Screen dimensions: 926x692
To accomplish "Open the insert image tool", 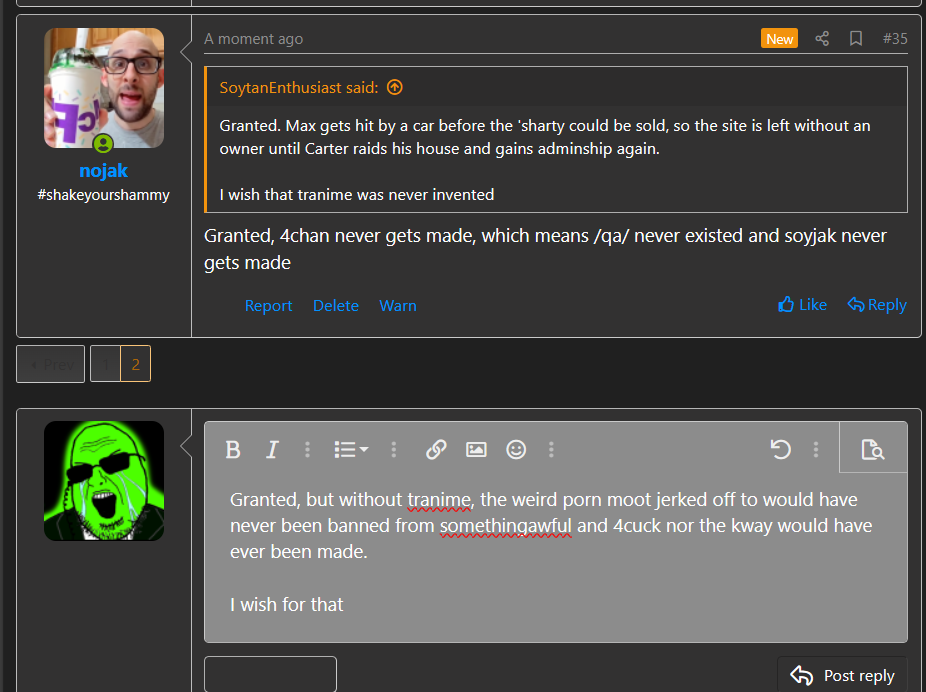I will tap(476, 450).
